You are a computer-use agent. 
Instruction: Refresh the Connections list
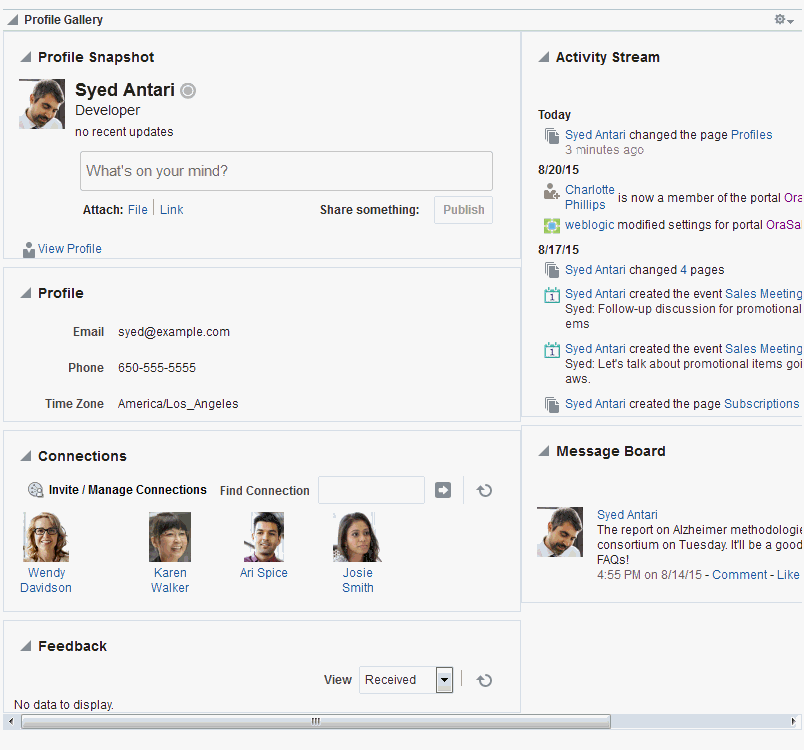pyautogui.click(x=484, y=491)
